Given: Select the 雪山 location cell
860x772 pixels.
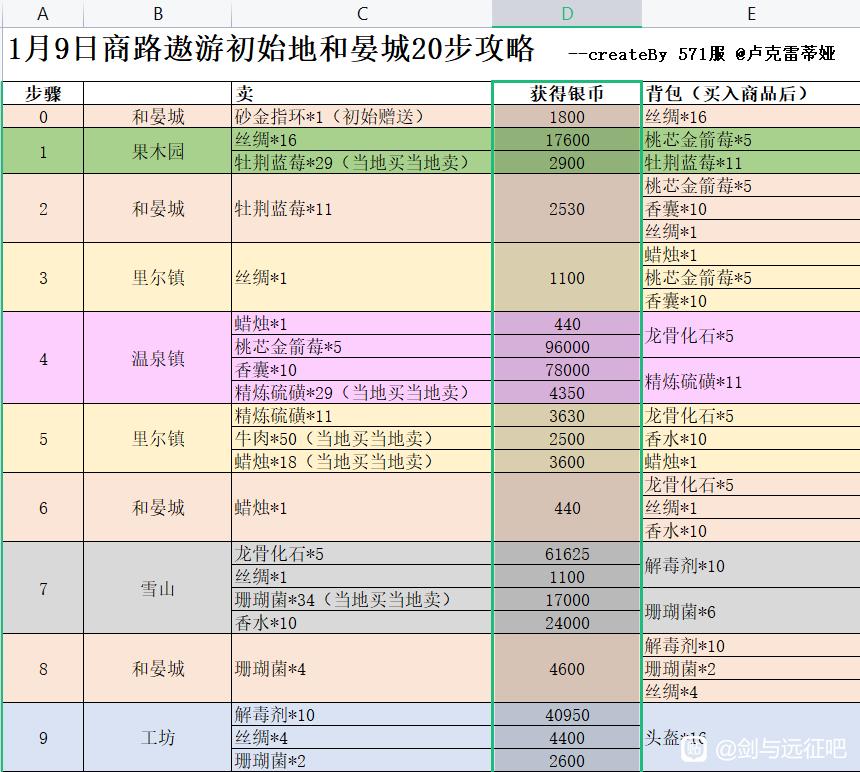Looking at the screenshot, I should click(158, 588).
